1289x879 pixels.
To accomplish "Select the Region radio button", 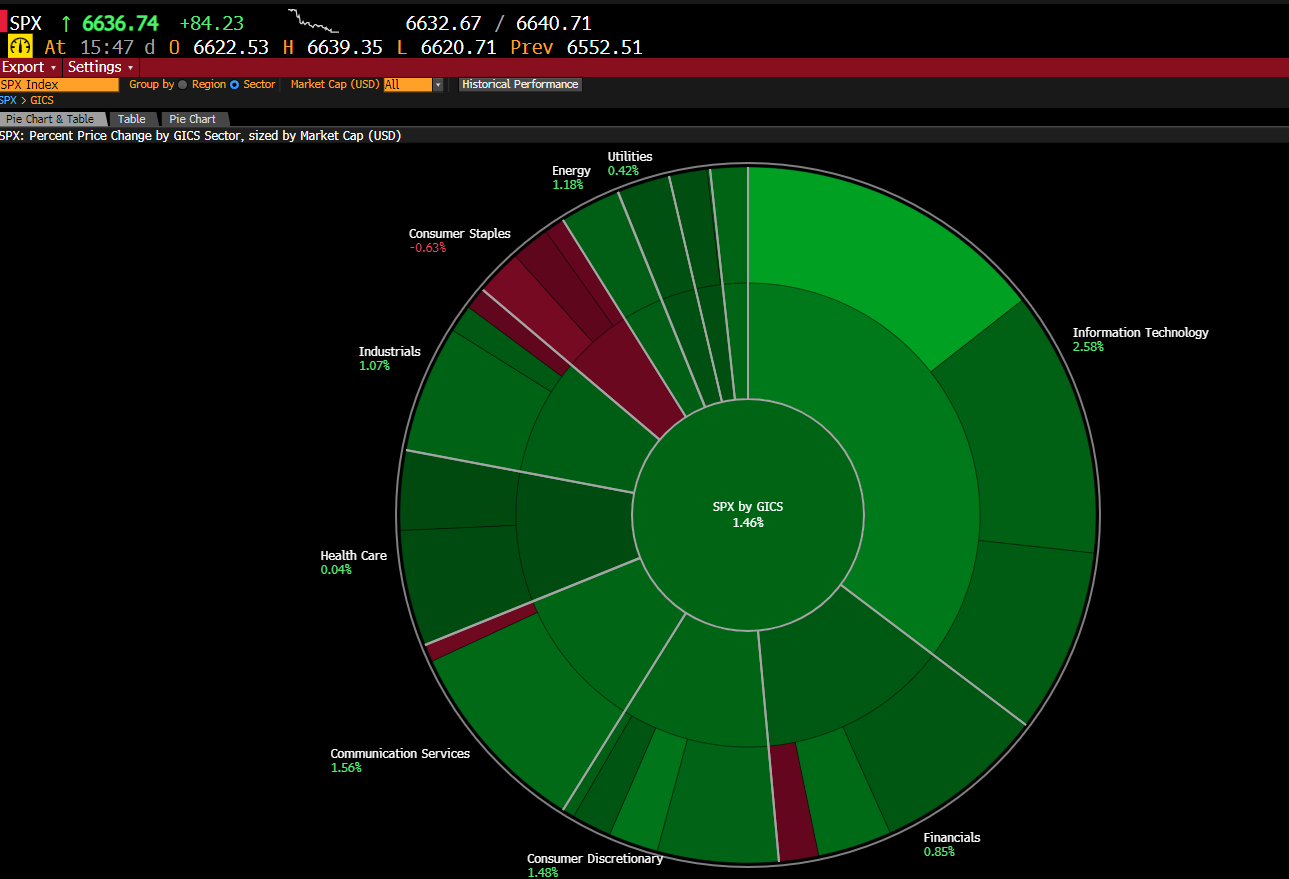I will (183, 85).
